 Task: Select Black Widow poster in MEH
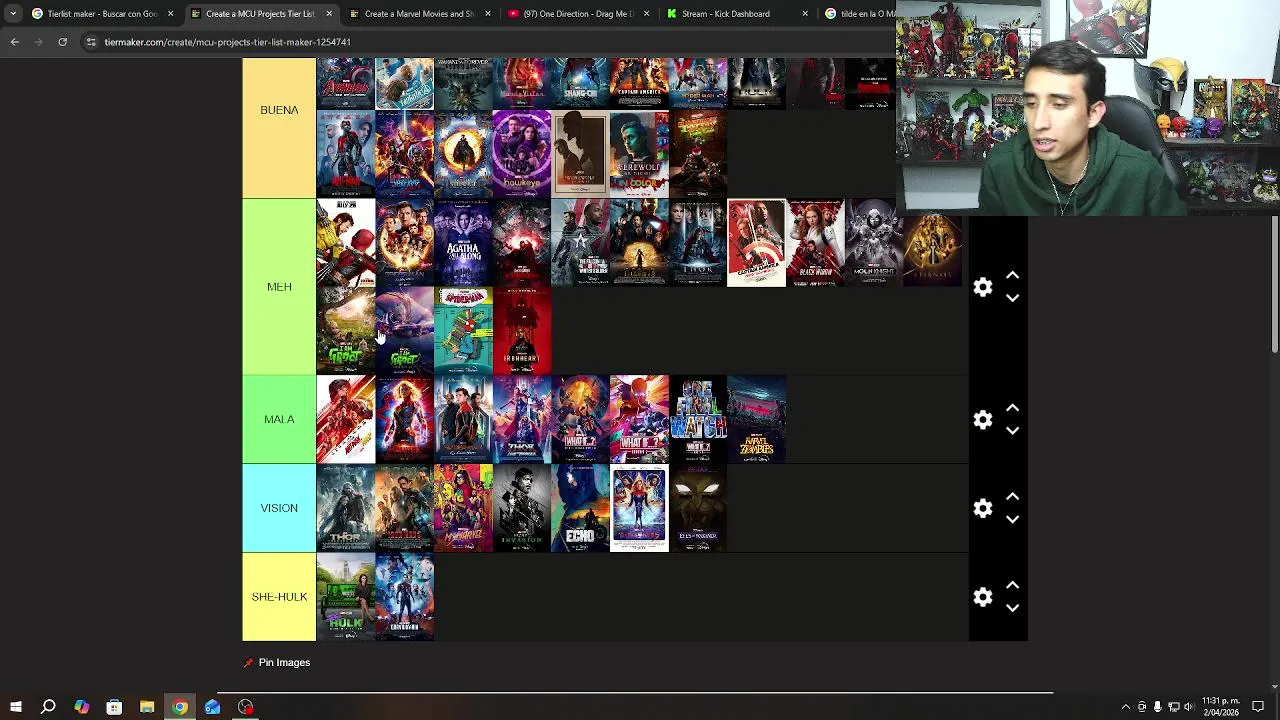pyautogui.click(x=815, y=243)
